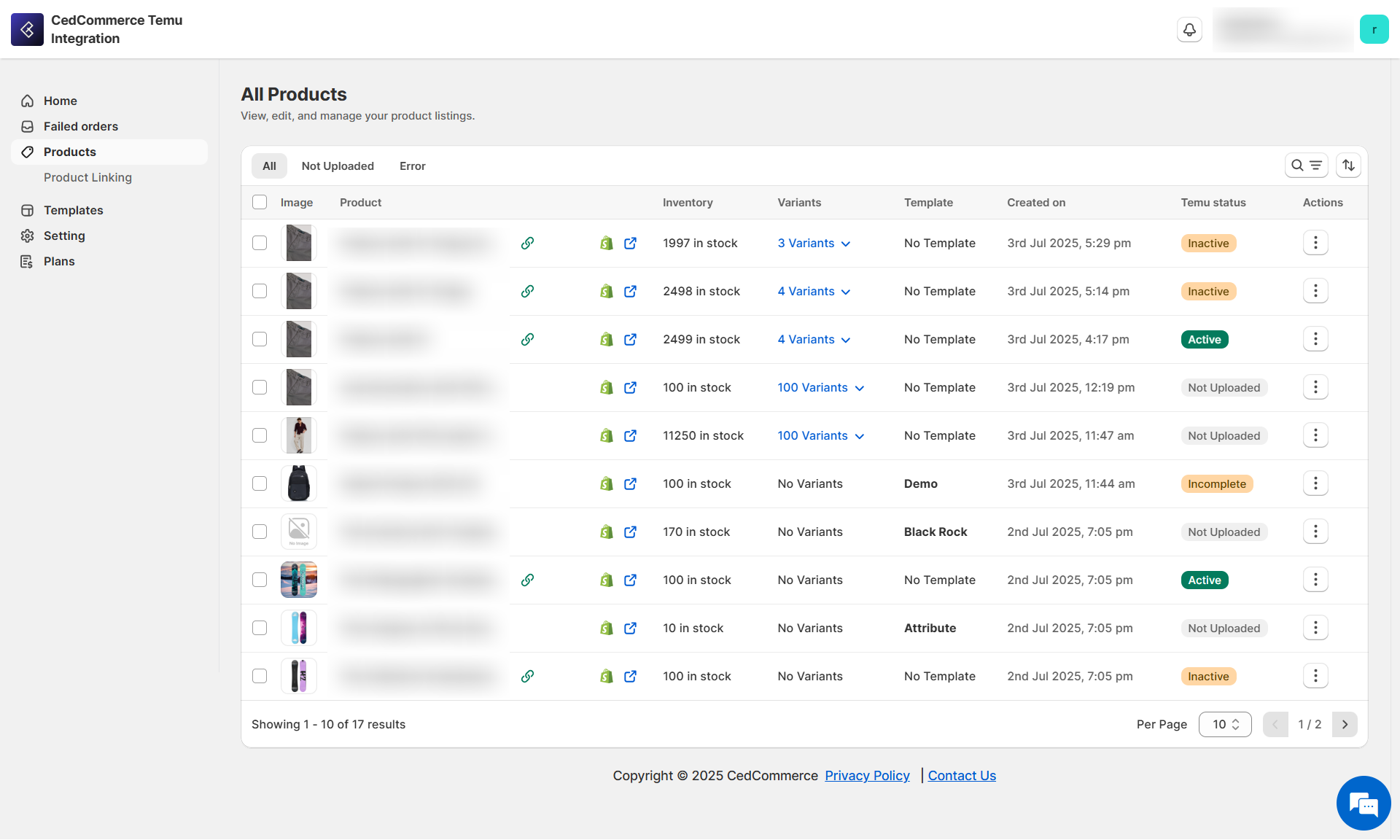Click the link icon for the 1997 in stock product
The image size is (1400, 840).
[527, 243]
